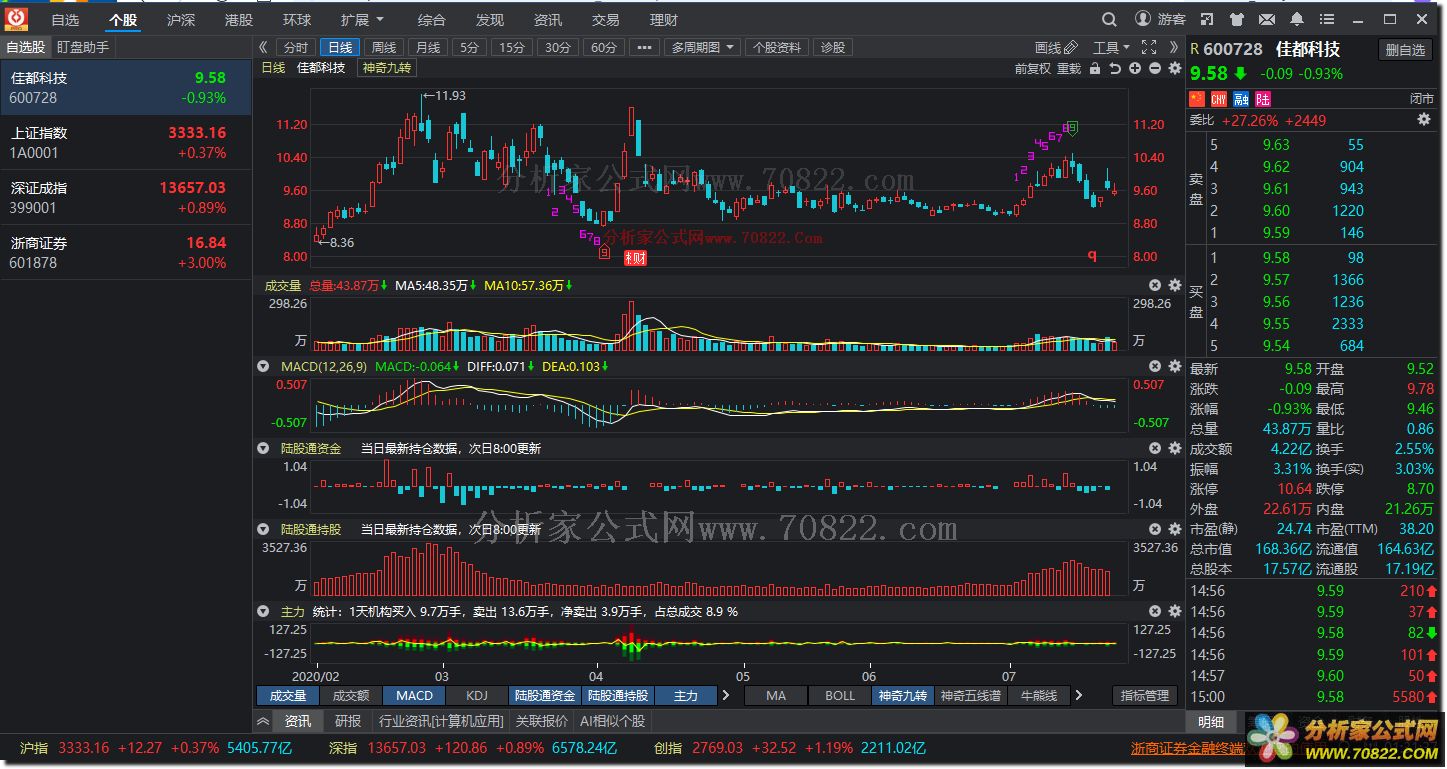The image size is (1447, 769).
Task: Collapse right panel with double chevron
Action: click(x=1172, y=47)
